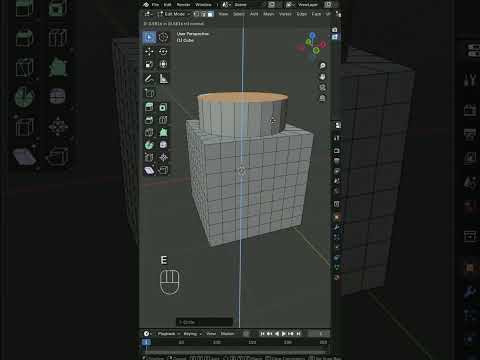Screen dimensions: 480x360
Task: Activate the Edge Slide tool
Action: pos(149,157)
